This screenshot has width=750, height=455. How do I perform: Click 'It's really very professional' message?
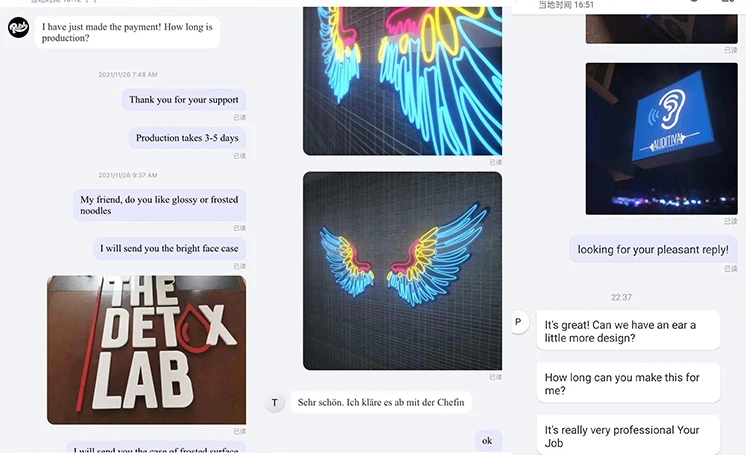point(628,435)
